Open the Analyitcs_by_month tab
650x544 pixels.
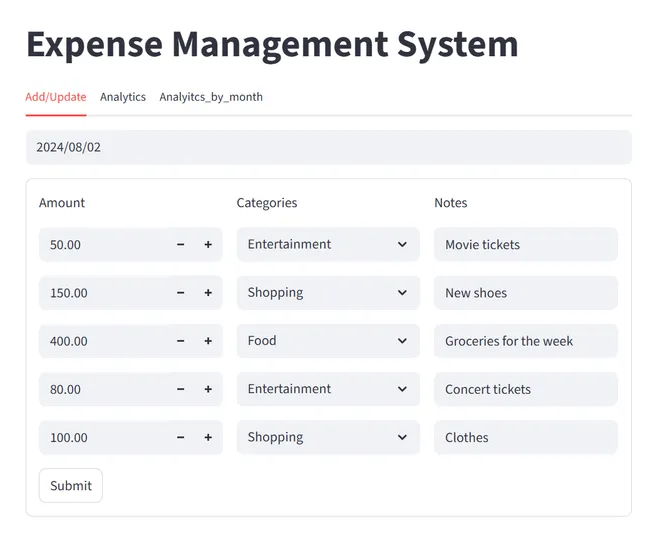pos(211,97)
